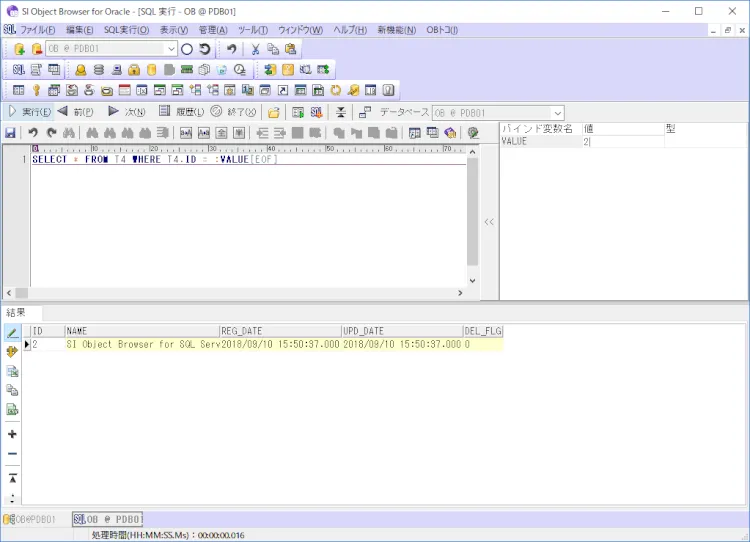Switch to the SQL OB @ PDB01 window tab
The width and height of the screenshot is (750, 542).
tap(108, 520)
